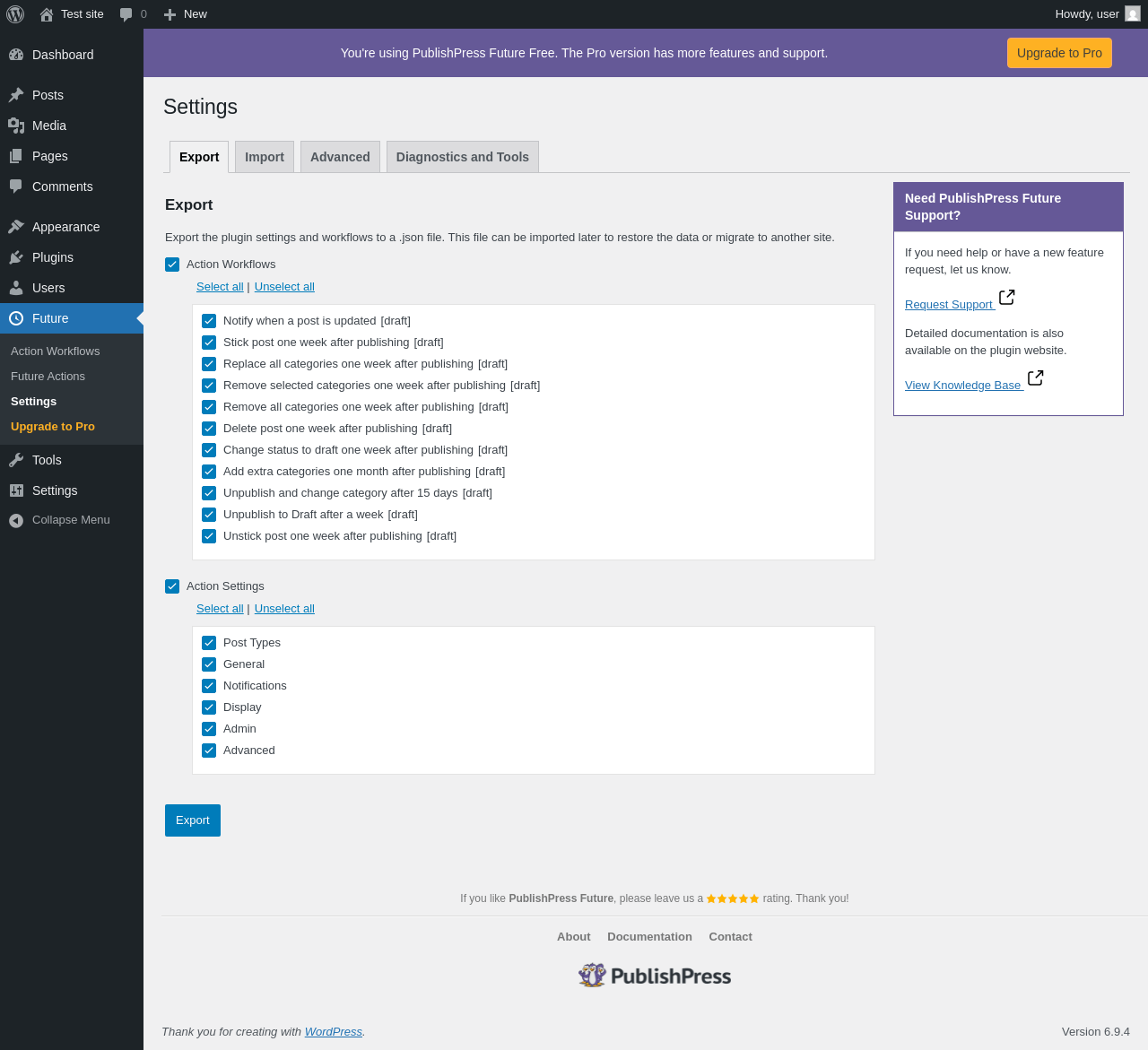Open the Request Support link
This screenshot has height=1050, width=1148.
click(x=949, y=305)
